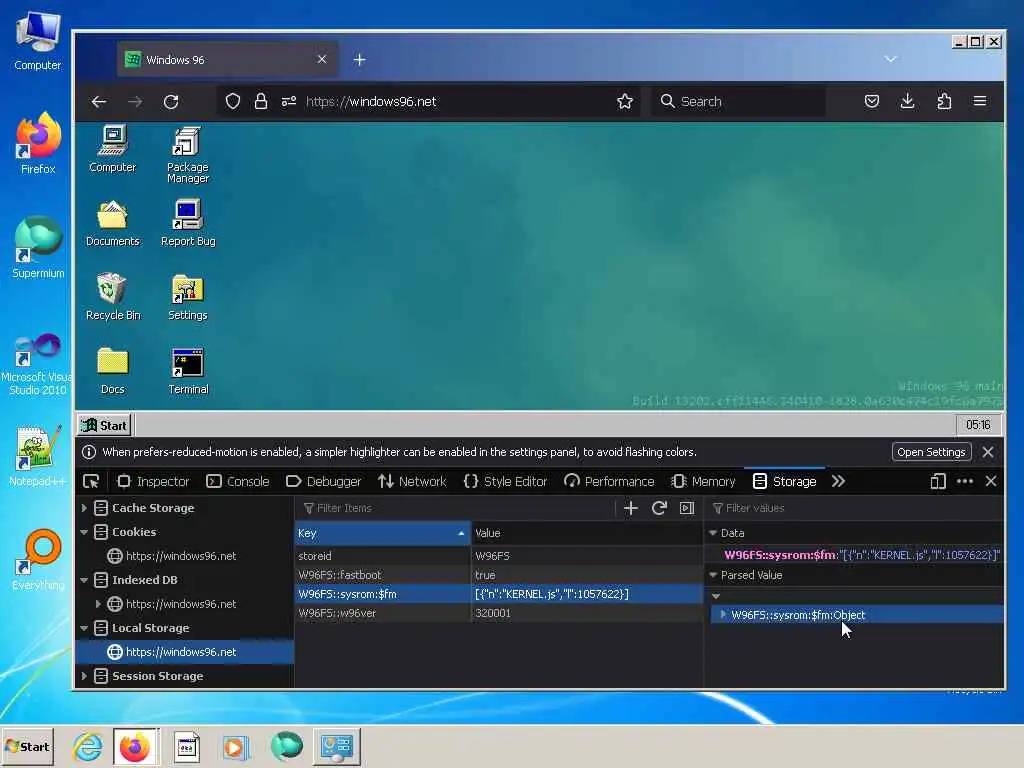1024x768 pixels.
Task: Open List all tabs chevron
Action: point(890,59)
